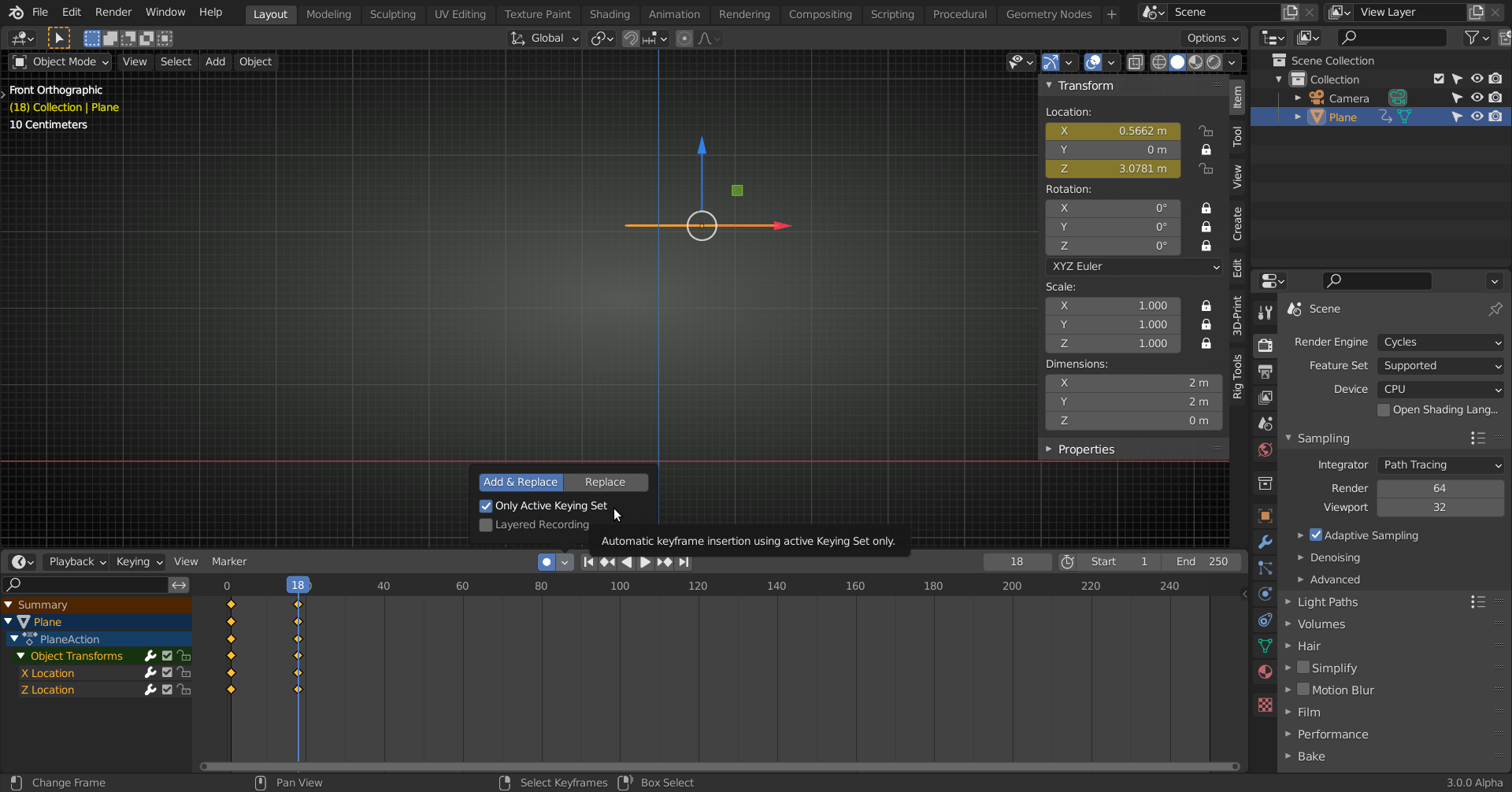The image size is (1512, 792).
Task: Play the animation forward
Action: click(x=645, y=562)
